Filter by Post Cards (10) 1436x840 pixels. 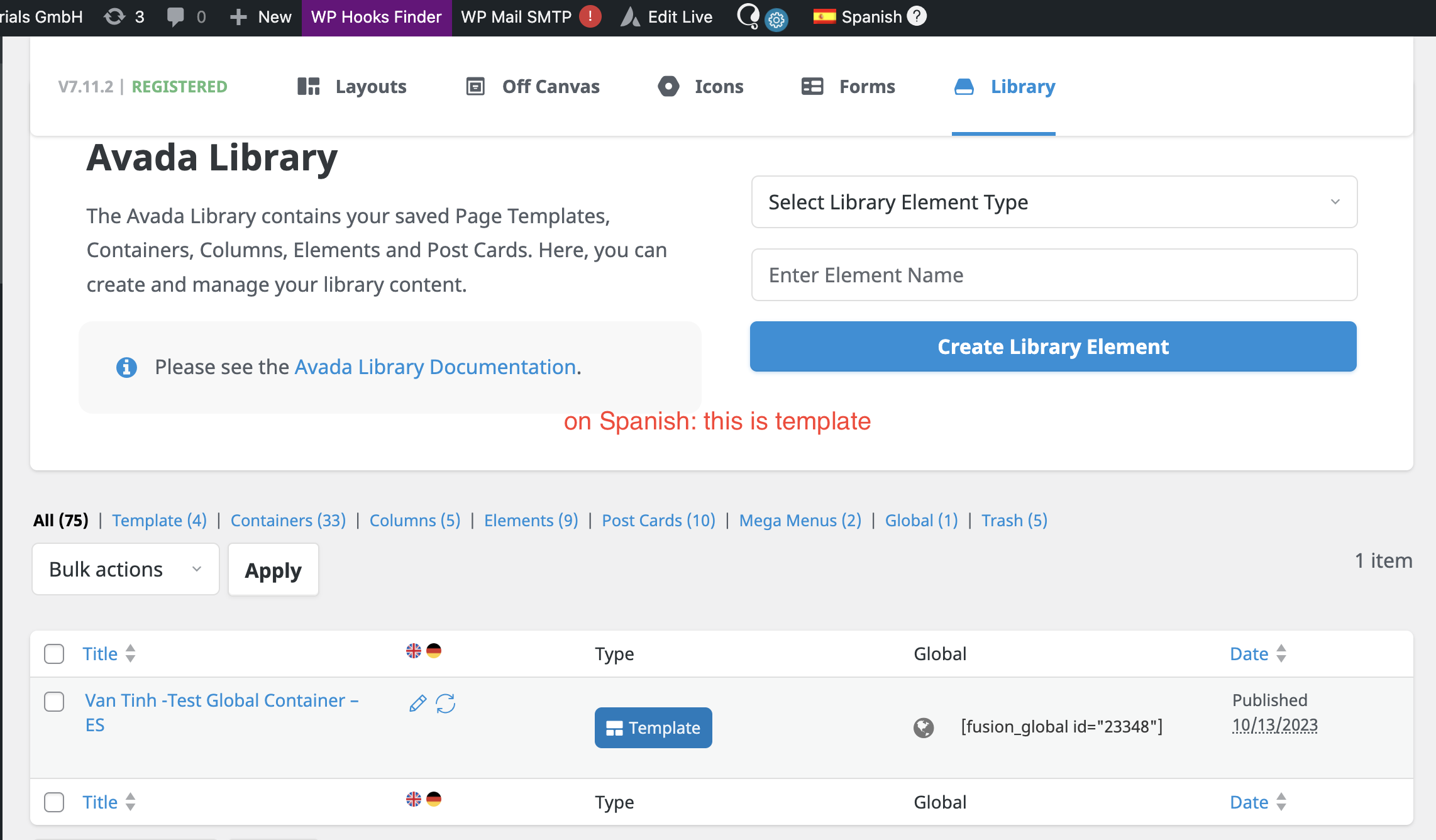click(x=658, y=521)
